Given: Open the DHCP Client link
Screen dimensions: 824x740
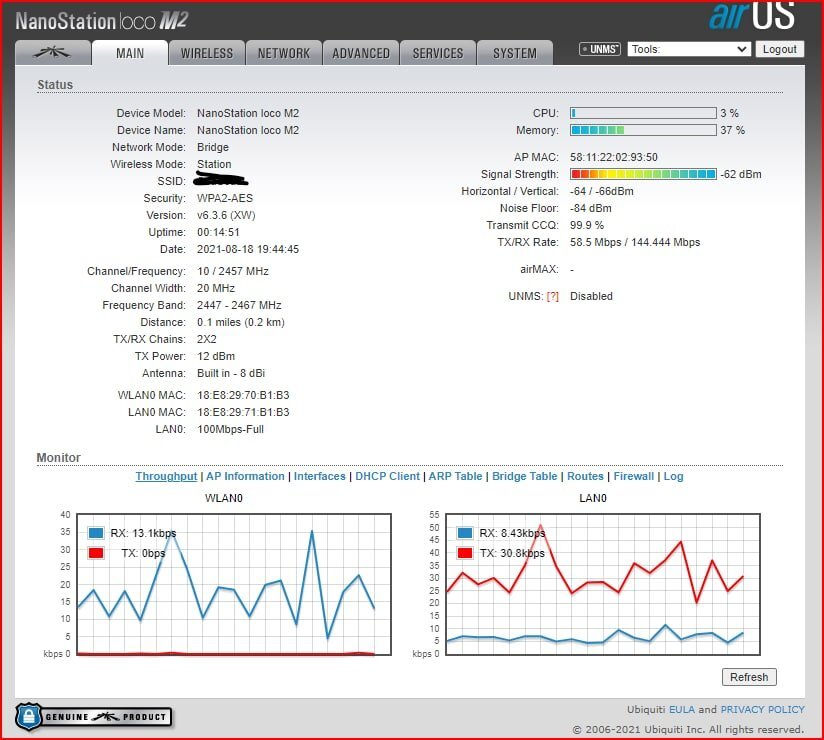Looking at the screenshot, I should point(387,476).
